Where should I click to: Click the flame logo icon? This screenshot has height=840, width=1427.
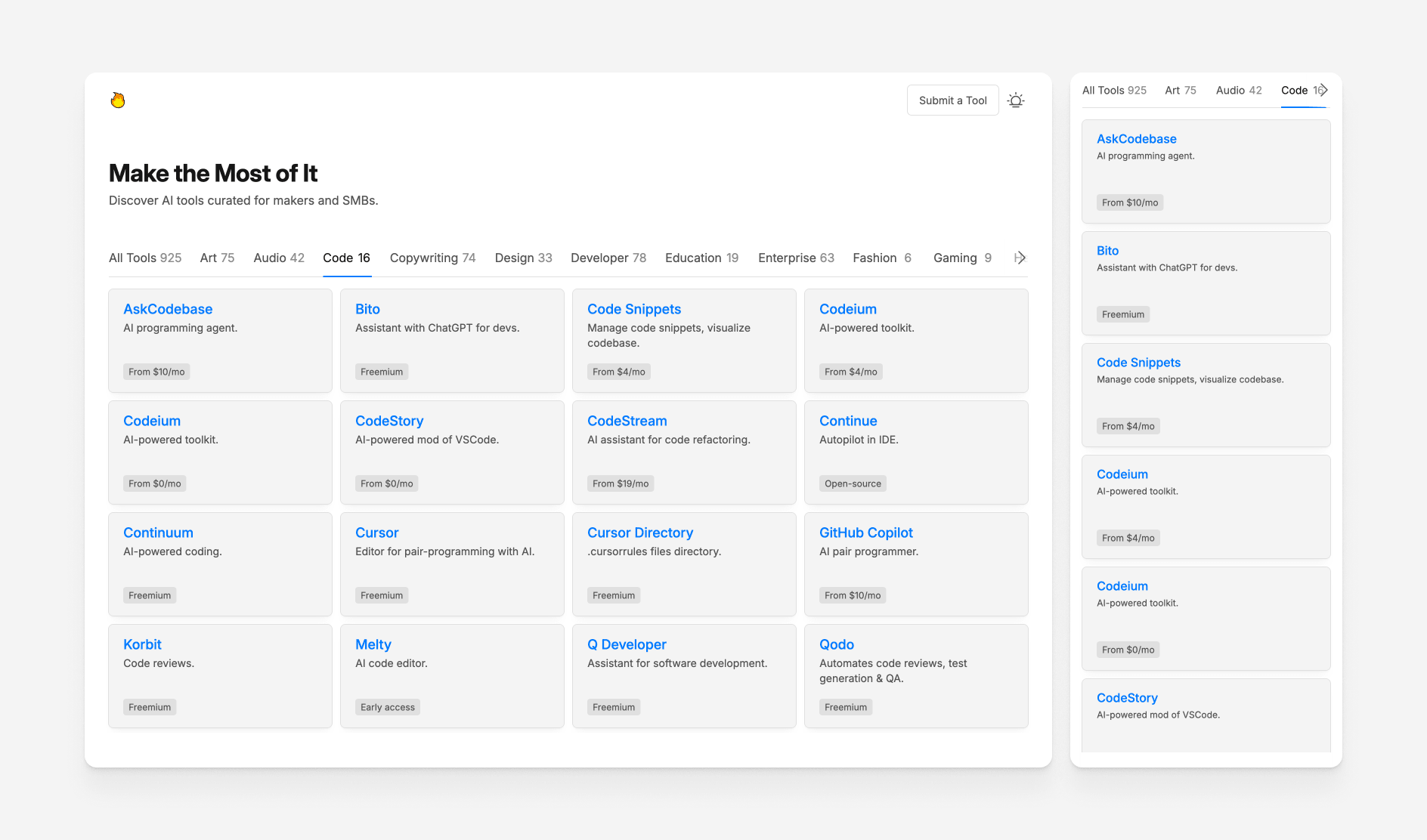[118, 100]
